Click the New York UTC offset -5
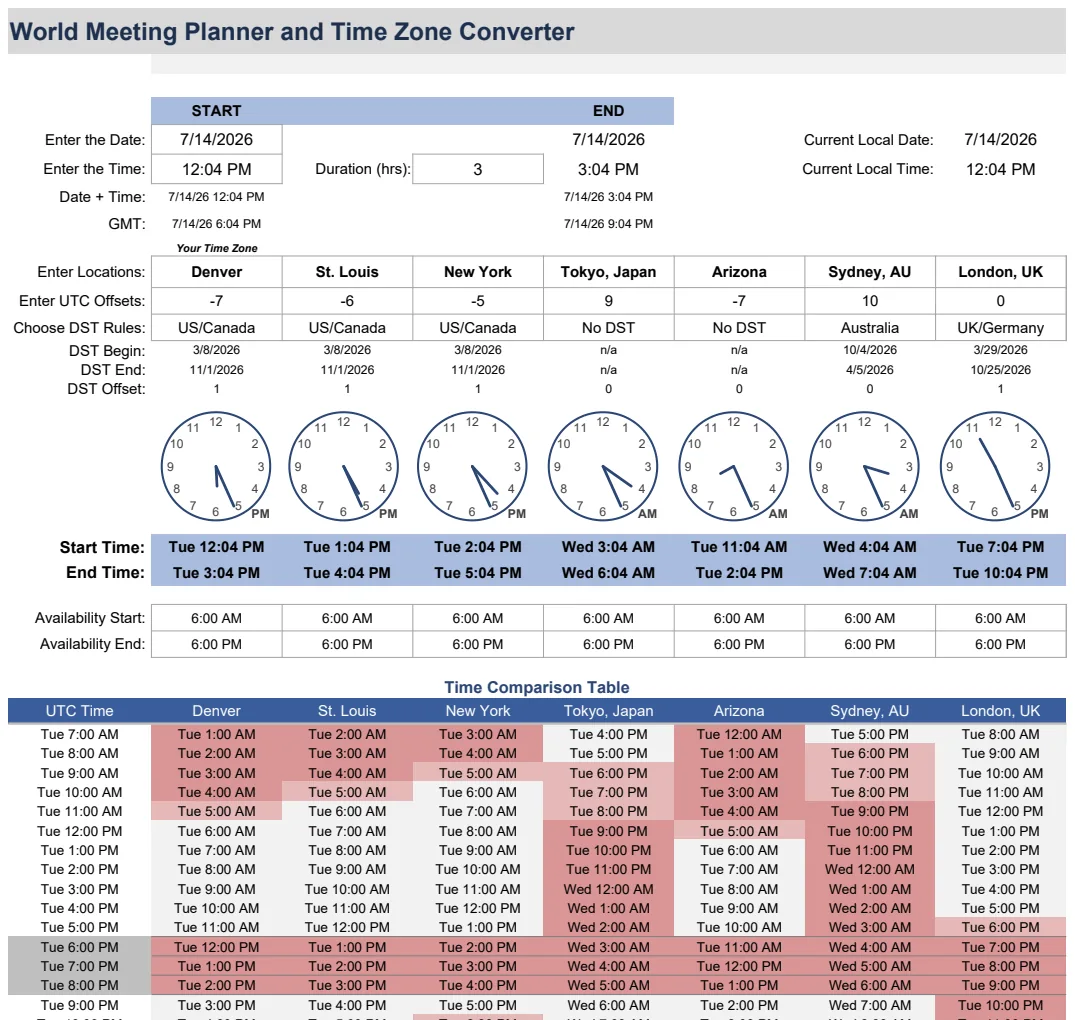 (478, 301)
